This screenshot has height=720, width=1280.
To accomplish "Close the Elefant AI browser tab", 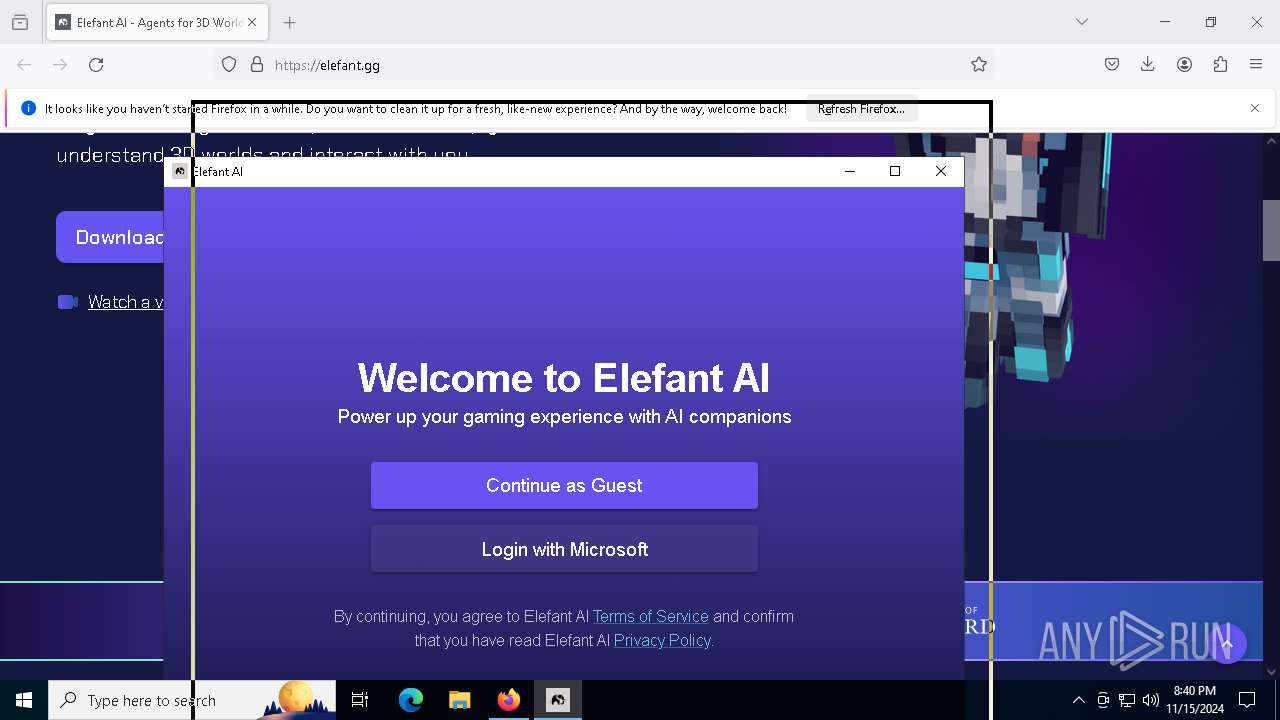I will 252,22.
